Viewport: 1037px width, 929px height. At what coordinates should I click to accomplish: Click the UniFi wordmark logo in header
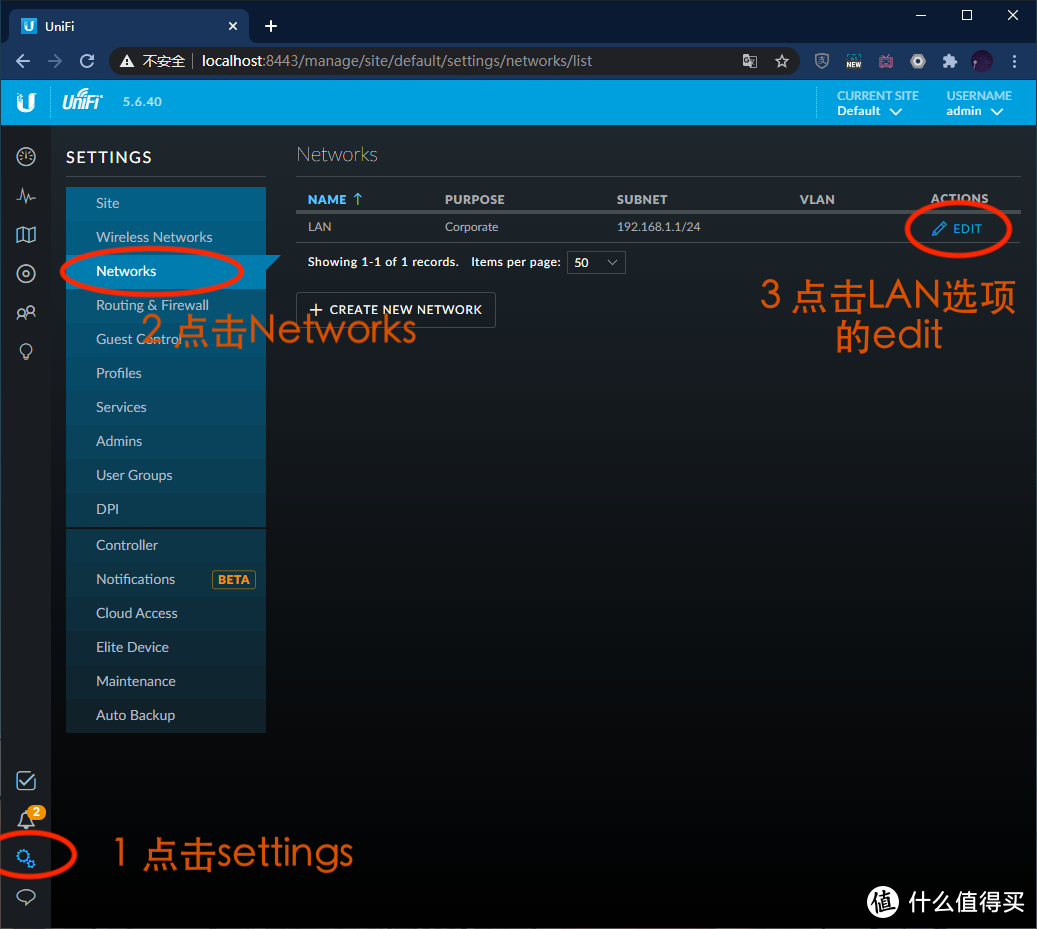click(83, 101)
